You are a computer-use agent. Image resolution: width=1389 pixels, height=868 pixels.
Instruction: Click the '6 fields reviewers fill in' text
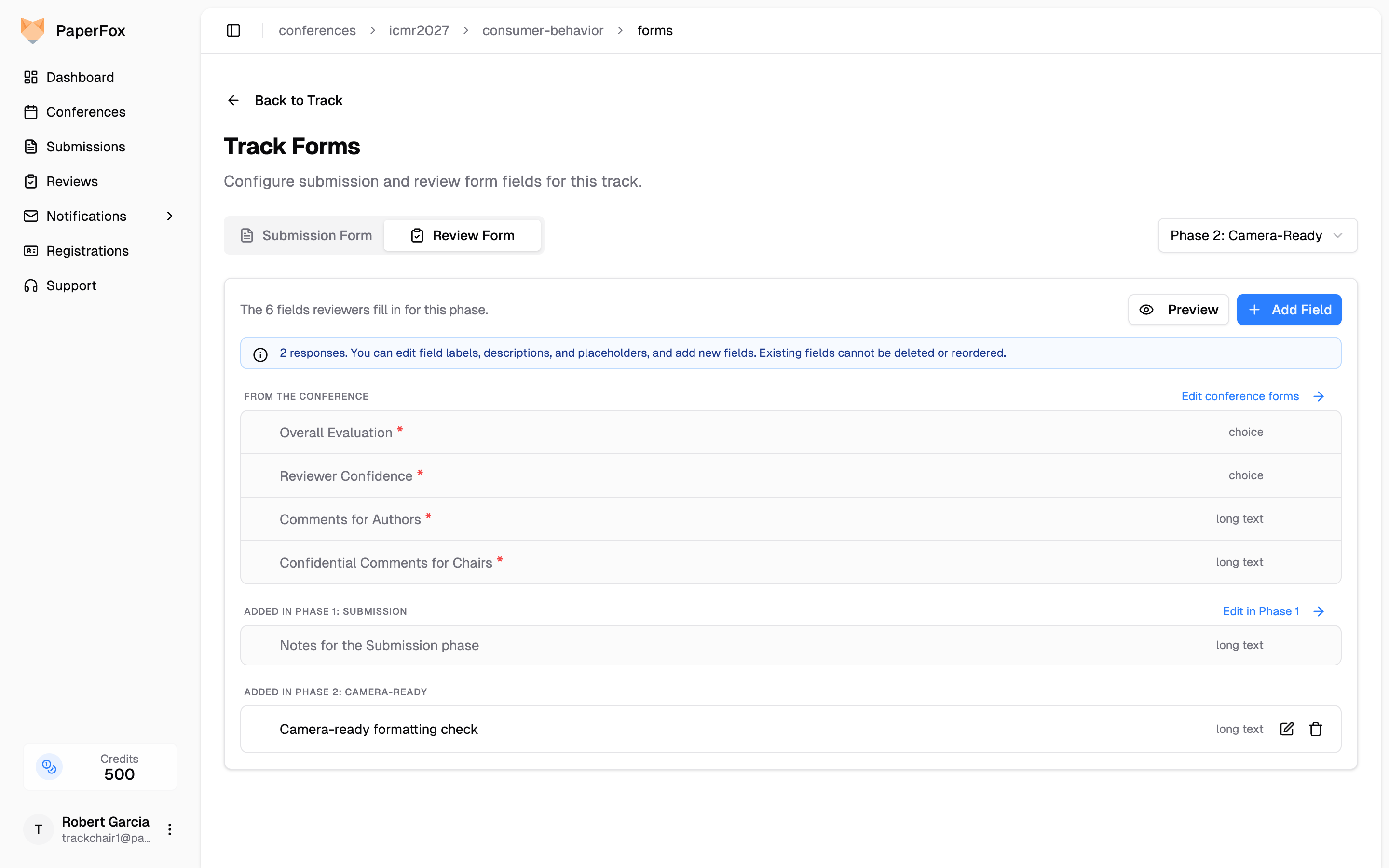point(364,310)
